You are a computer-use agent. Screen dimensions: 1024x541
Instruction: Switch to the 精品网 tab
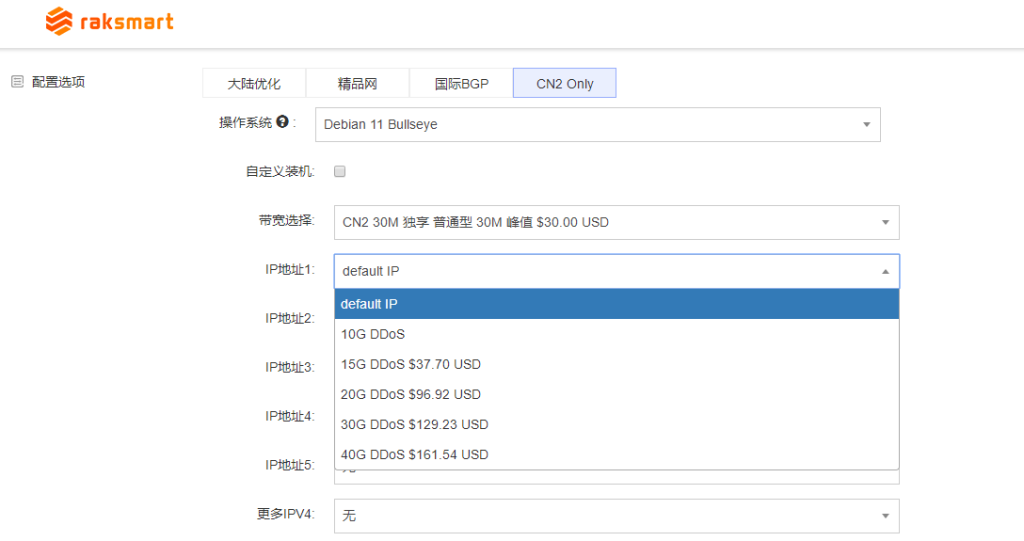[x=357, y=84]
